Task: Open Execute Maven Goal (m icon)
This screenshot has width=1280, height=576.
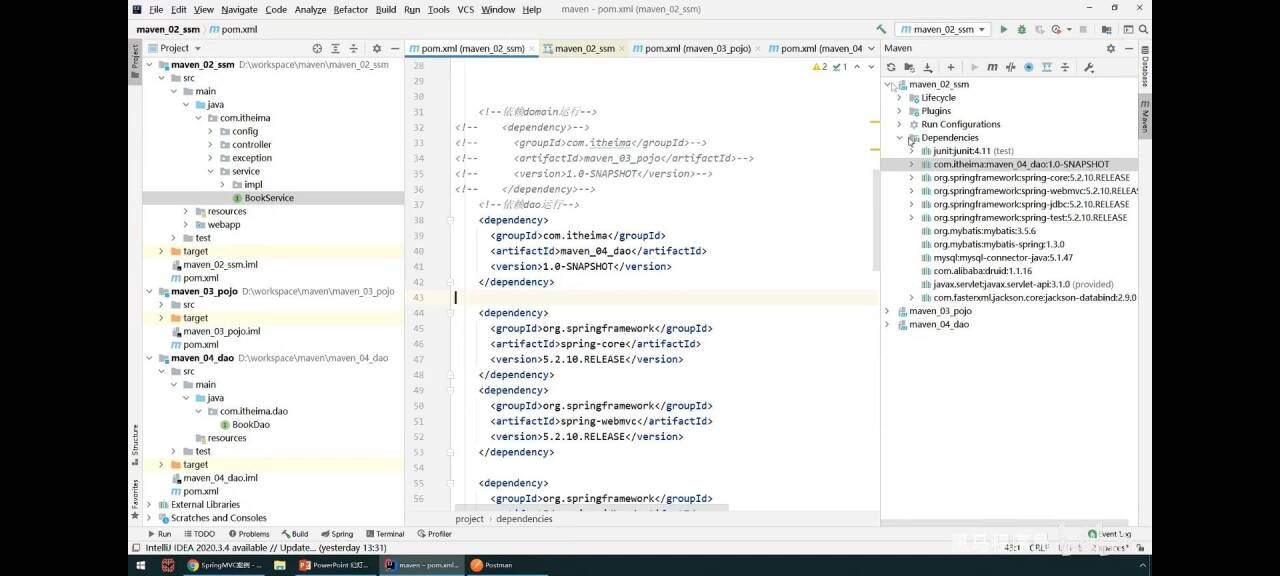Action: (992, 67)
